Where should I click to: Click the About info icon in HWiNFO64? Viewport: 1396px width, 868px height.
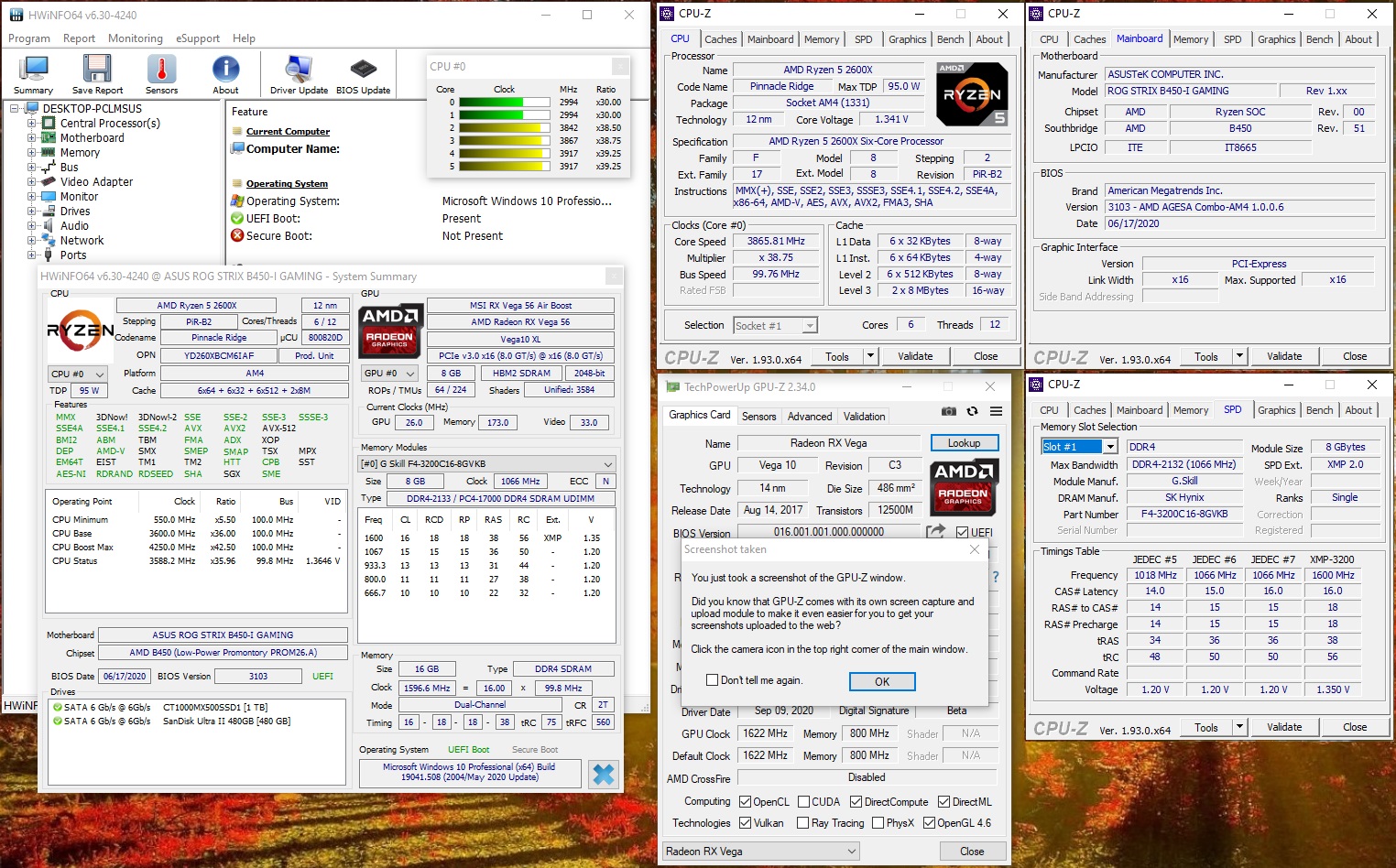(225, 74)
